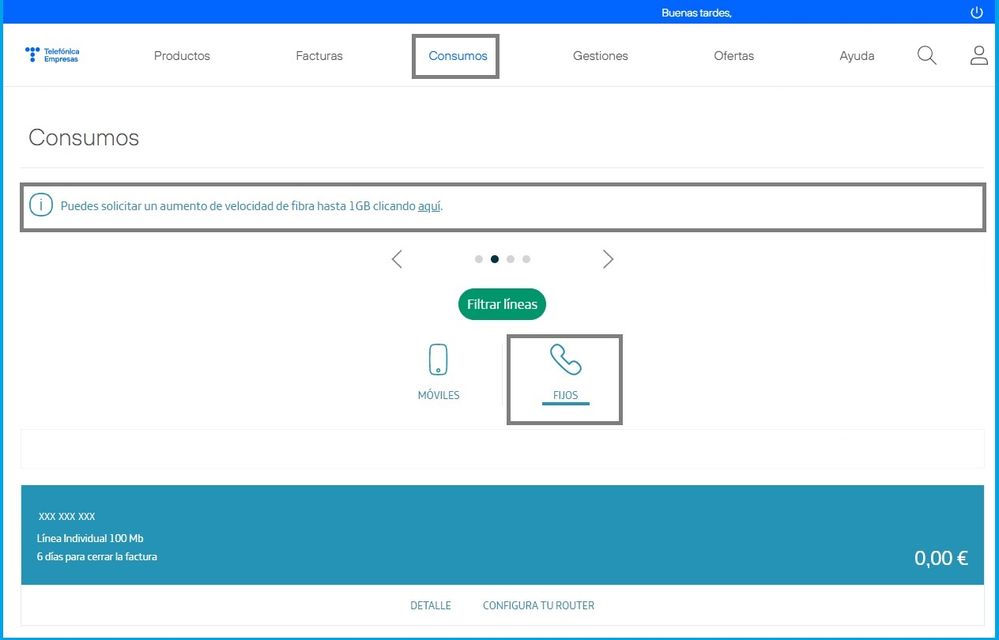Go to previous banner with left arrow
Viewport: 999px width, 640px height.
397,259
